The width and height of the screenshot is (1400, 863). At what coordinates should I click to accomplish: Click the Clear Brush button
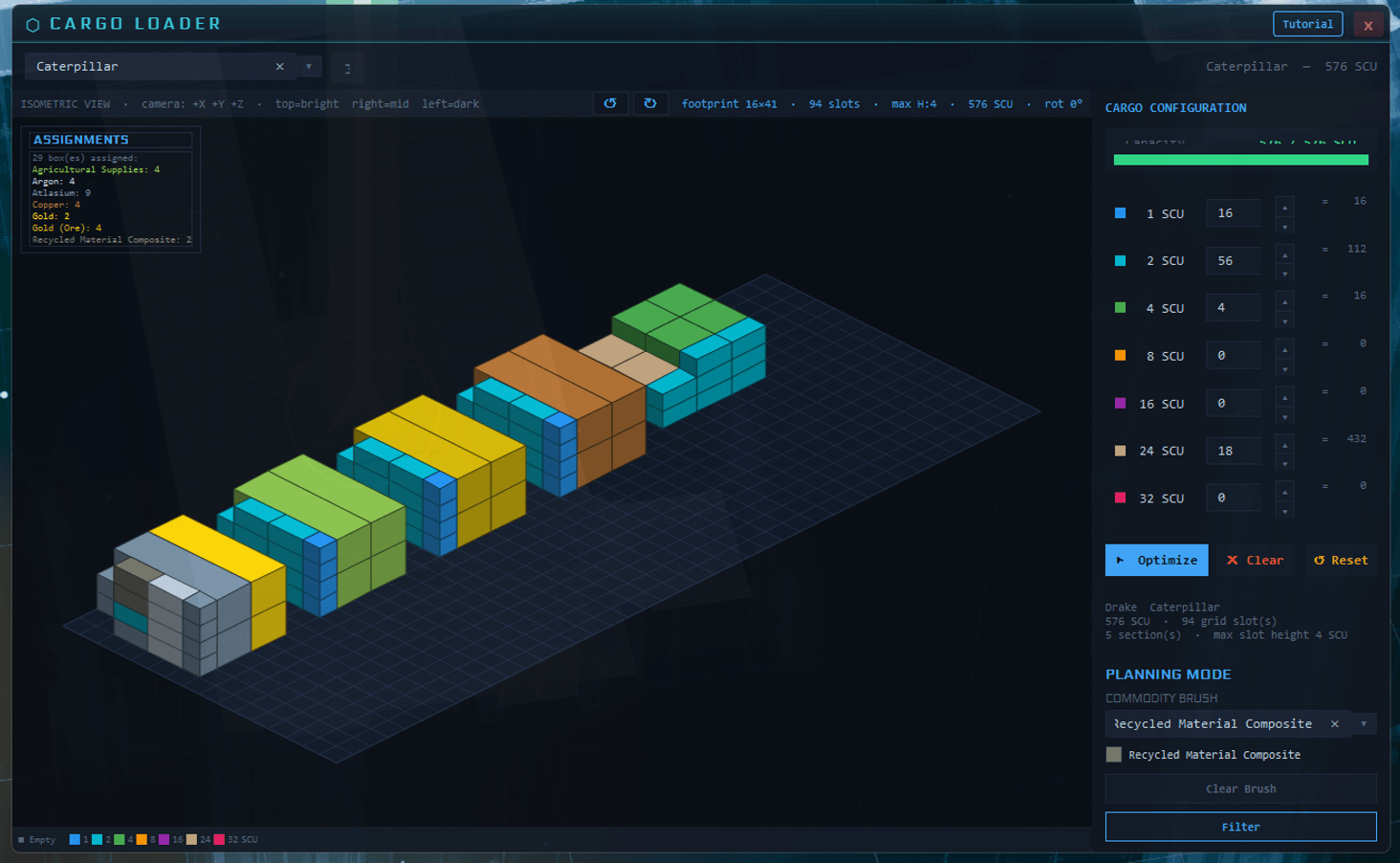[1240, 789]
